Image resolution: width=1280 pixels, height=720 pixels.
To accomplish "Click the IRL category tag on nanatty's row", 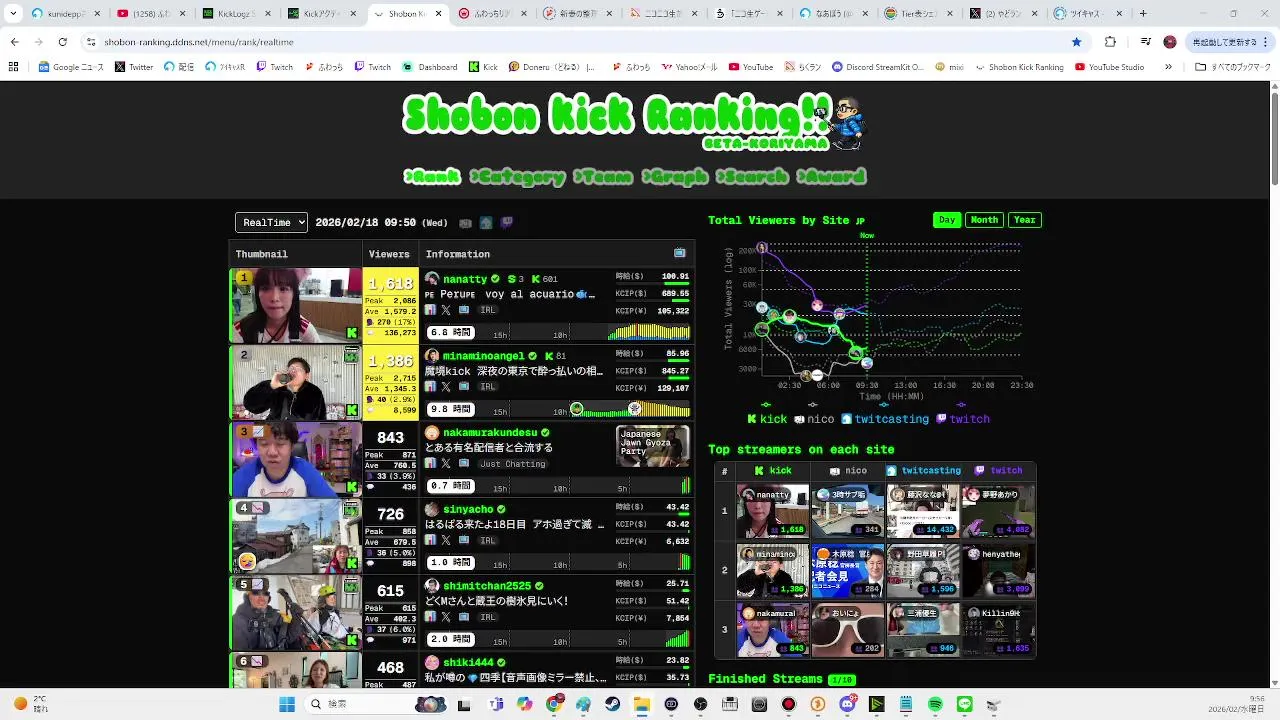I will point(488,310).
